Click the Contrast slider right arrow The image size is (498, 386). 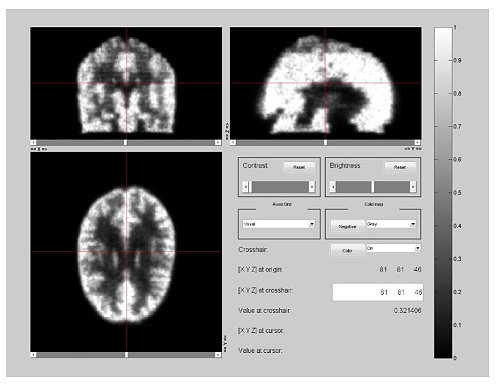point(312,187)
